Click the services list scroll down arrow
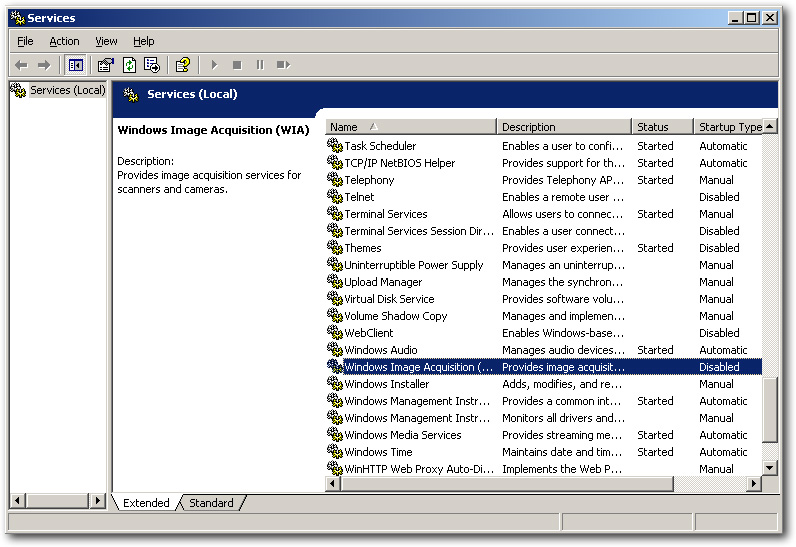The height and width of the screenshot is (547, 796). coord(770,468)
